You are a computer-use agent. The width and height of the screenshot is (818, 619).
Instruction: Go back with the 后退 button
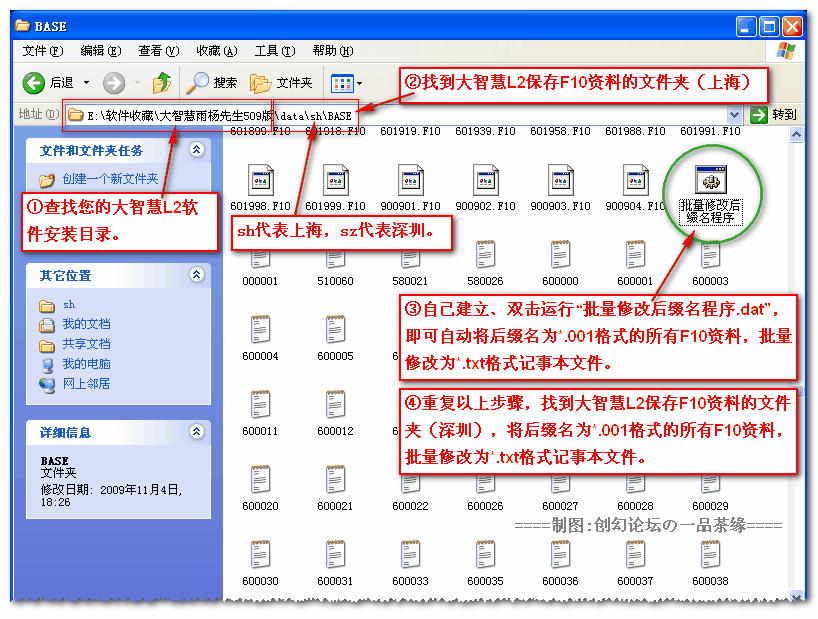(48, 82)
